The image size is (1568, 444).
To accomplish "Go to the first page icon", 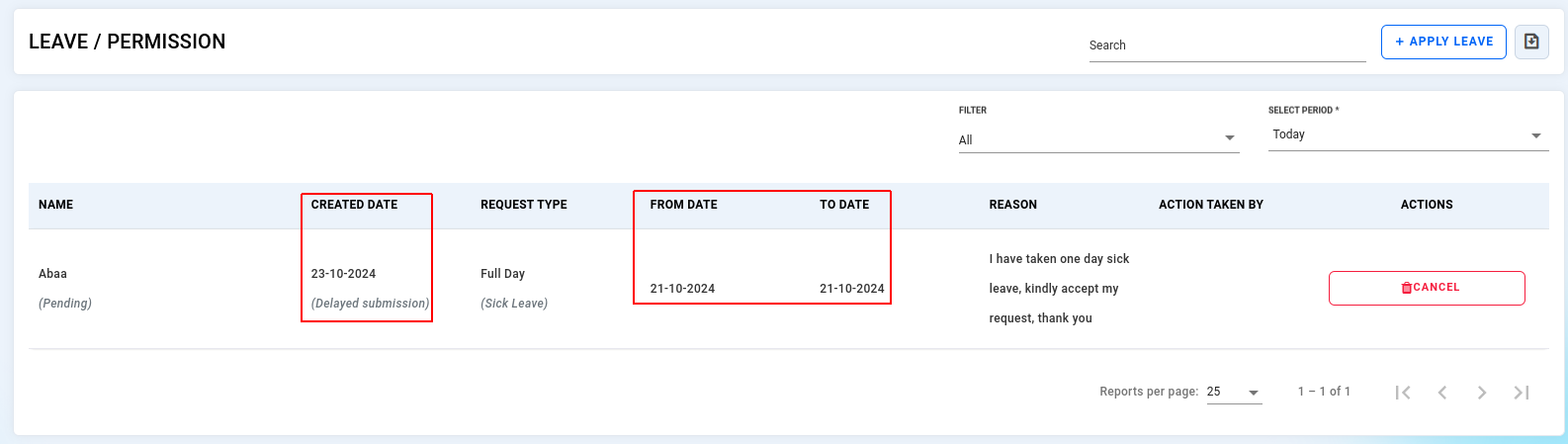I will pos(1403,393).
